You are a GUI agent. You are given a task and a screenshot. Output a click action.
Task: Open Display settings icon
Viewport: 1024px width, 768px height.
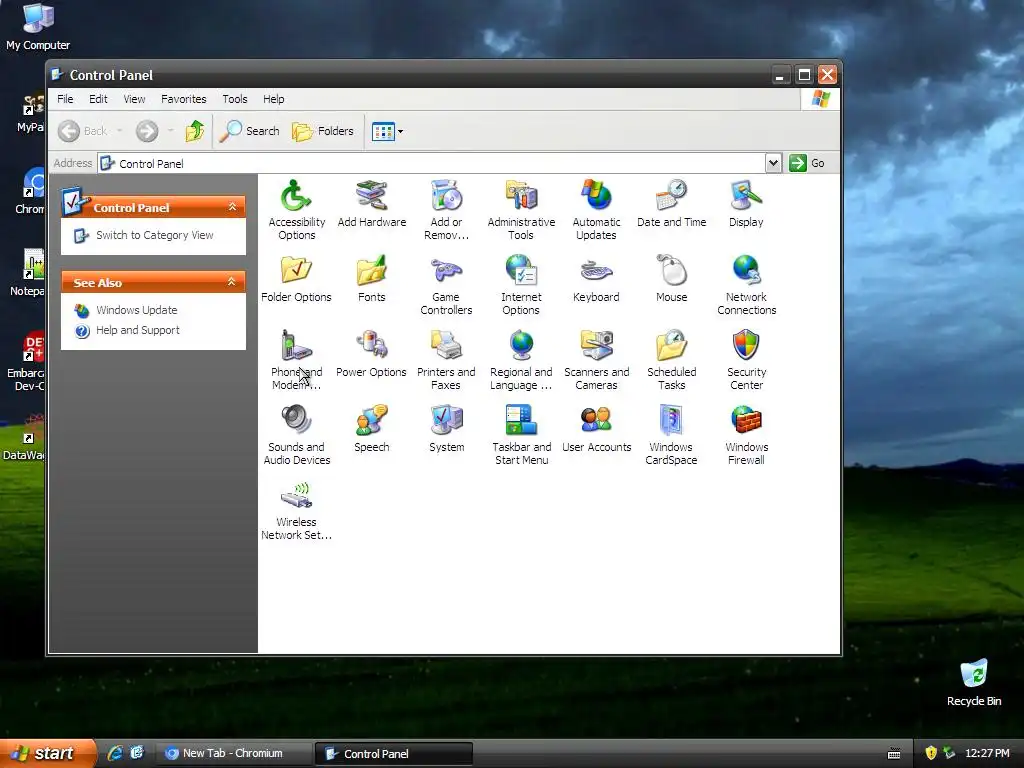(x=746, y=203)
